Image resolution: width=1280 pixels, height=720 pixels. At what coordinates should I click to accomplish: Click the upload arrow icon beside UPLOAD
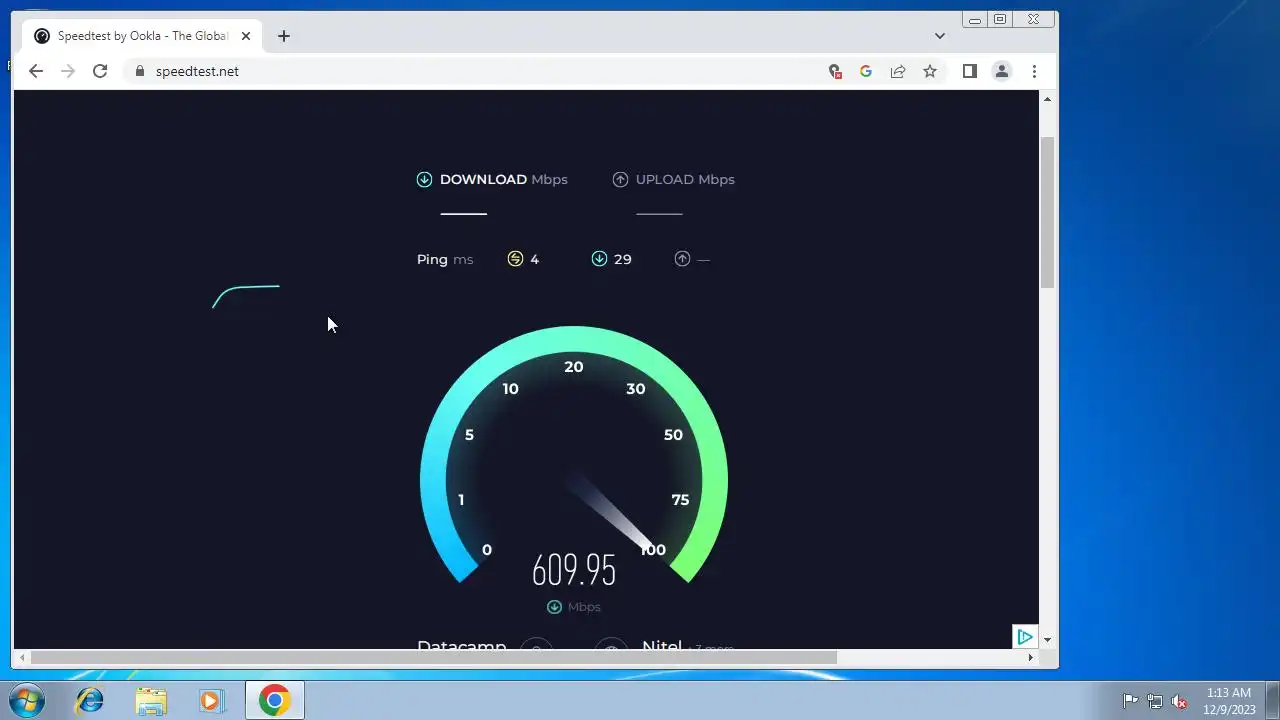pyautogui.click(x=620, y=179)
